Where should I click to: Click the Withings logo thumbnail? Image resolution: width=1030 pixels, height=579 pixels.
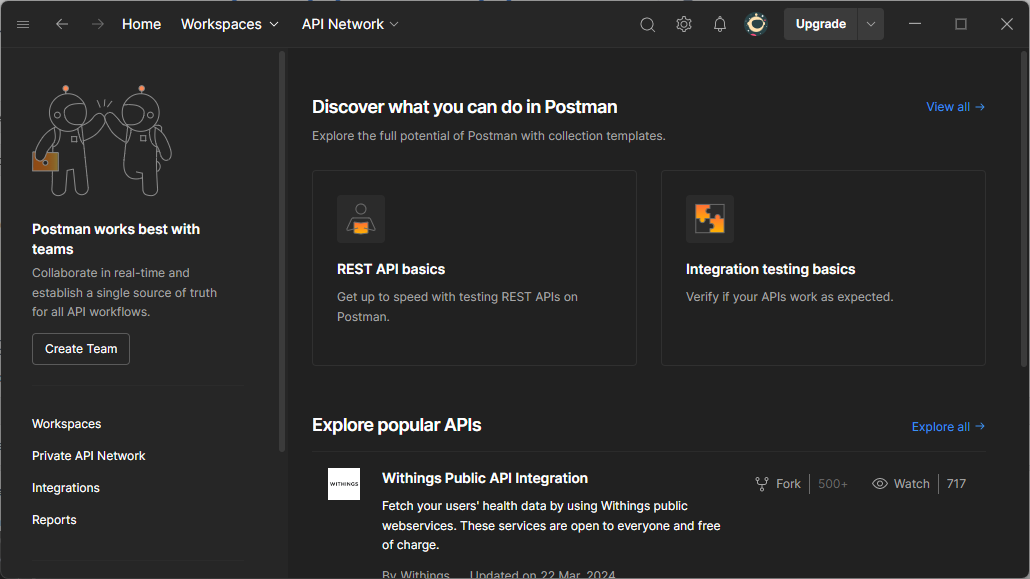pos(344,484)
